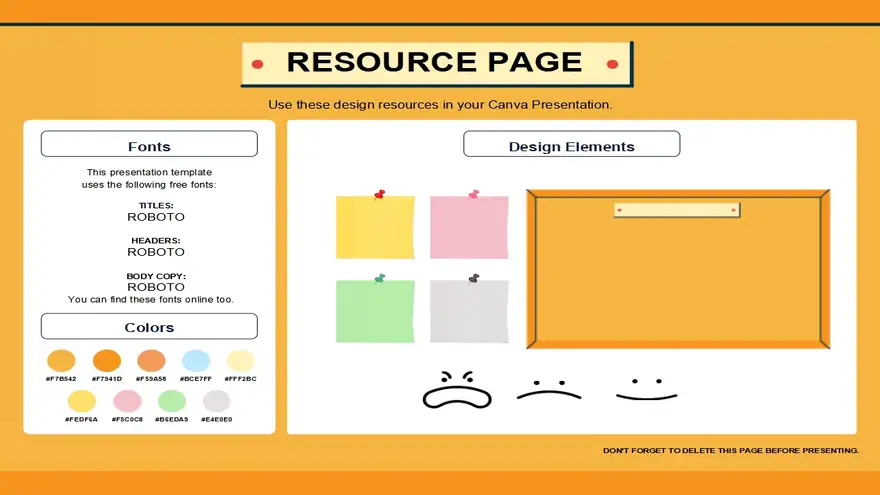The image size is (880, 495).
Task: Select the pink sticky note
Action: pyautogui.click(x=469, y=227)
